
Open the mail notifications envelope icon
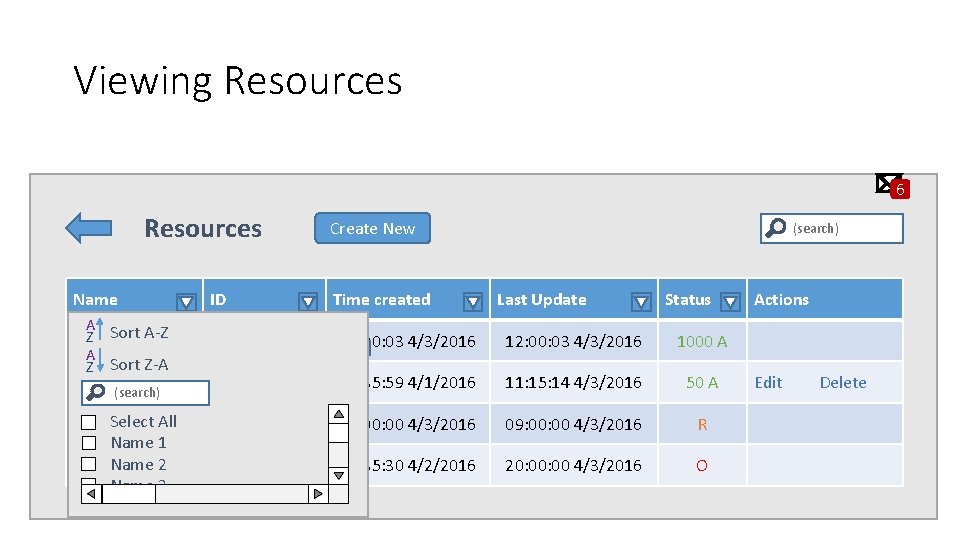[x=888, y=183]
